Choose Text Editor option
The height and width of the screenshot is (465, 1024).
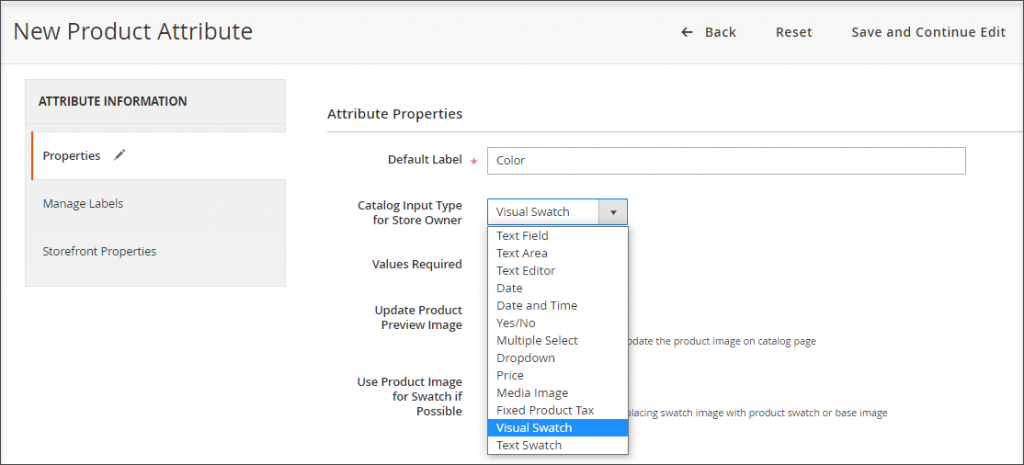pos(526,270)
